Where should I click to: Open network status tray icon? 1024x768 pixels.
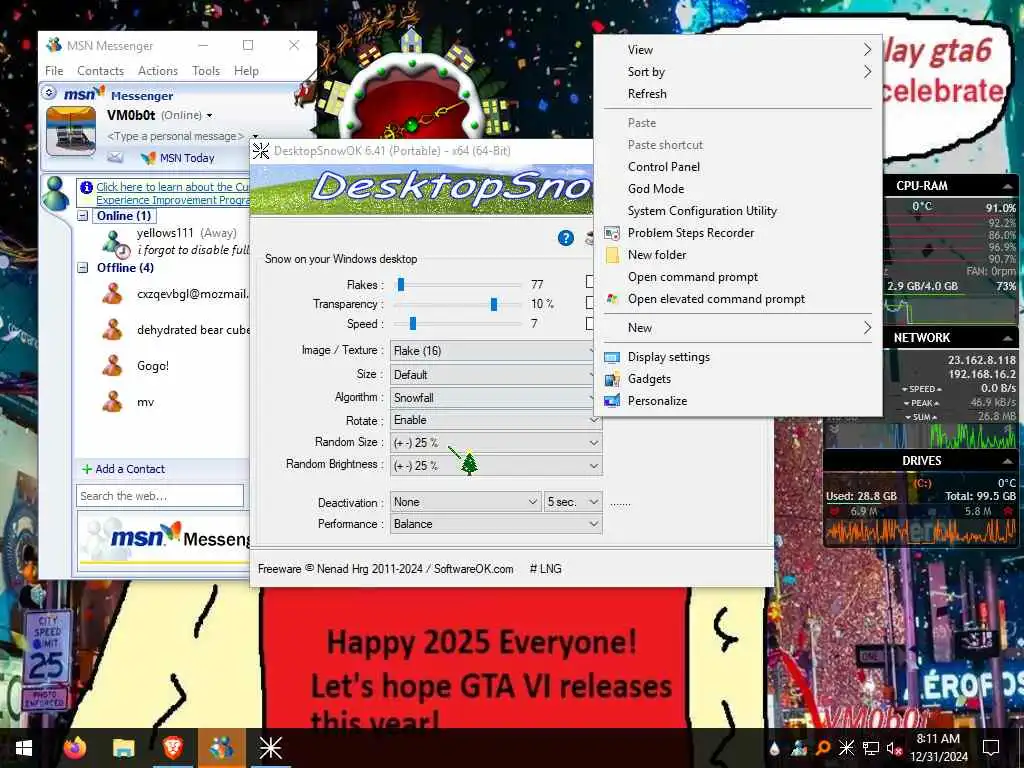pos(871,748)
